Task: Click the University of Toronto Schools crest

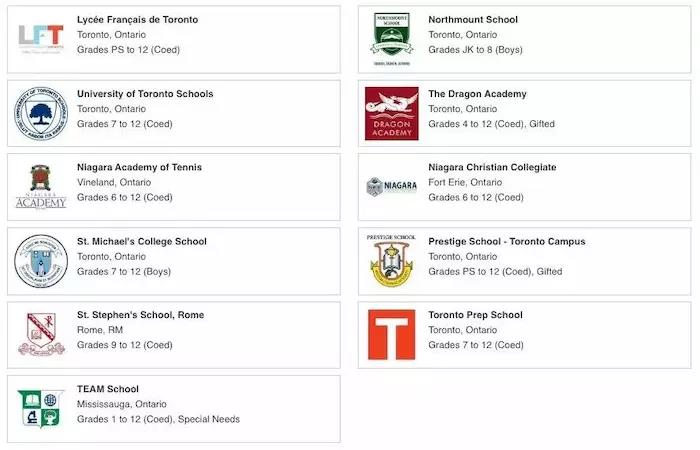Action: (x=41, y=113)
